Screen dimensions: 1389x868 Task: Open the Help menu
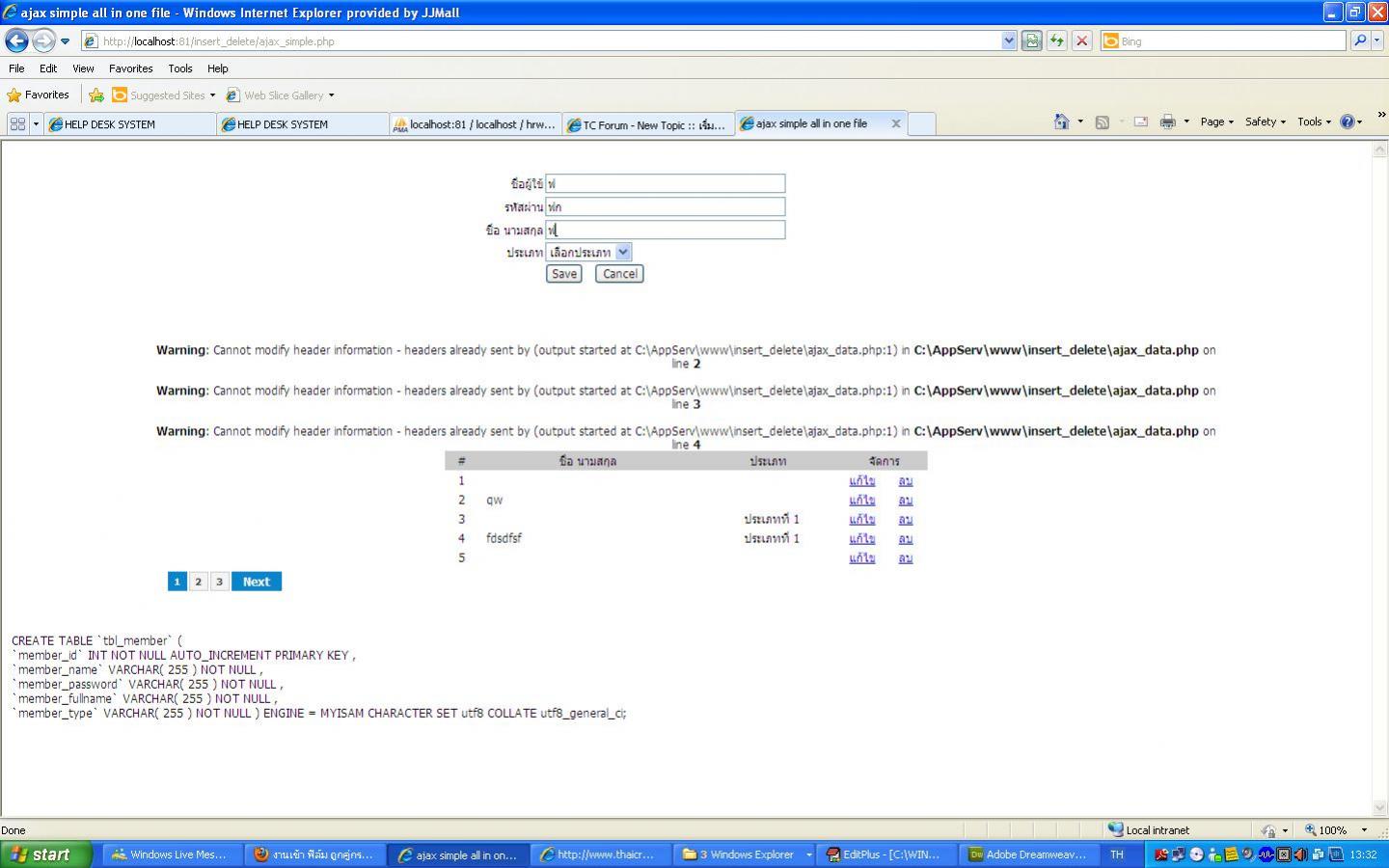pyautogui.click(x=218, y=68)
